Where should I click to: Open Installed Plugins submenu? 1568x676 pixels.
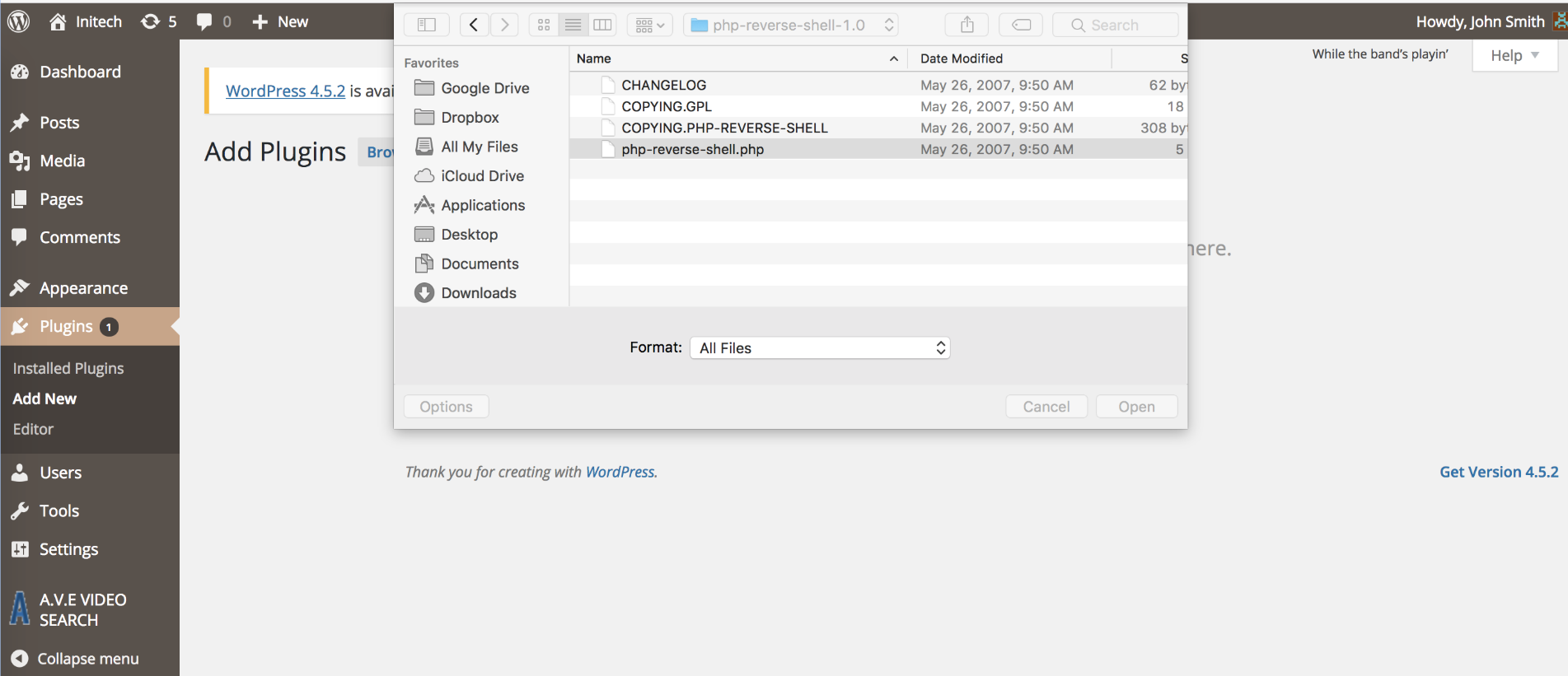coord(68,368)
